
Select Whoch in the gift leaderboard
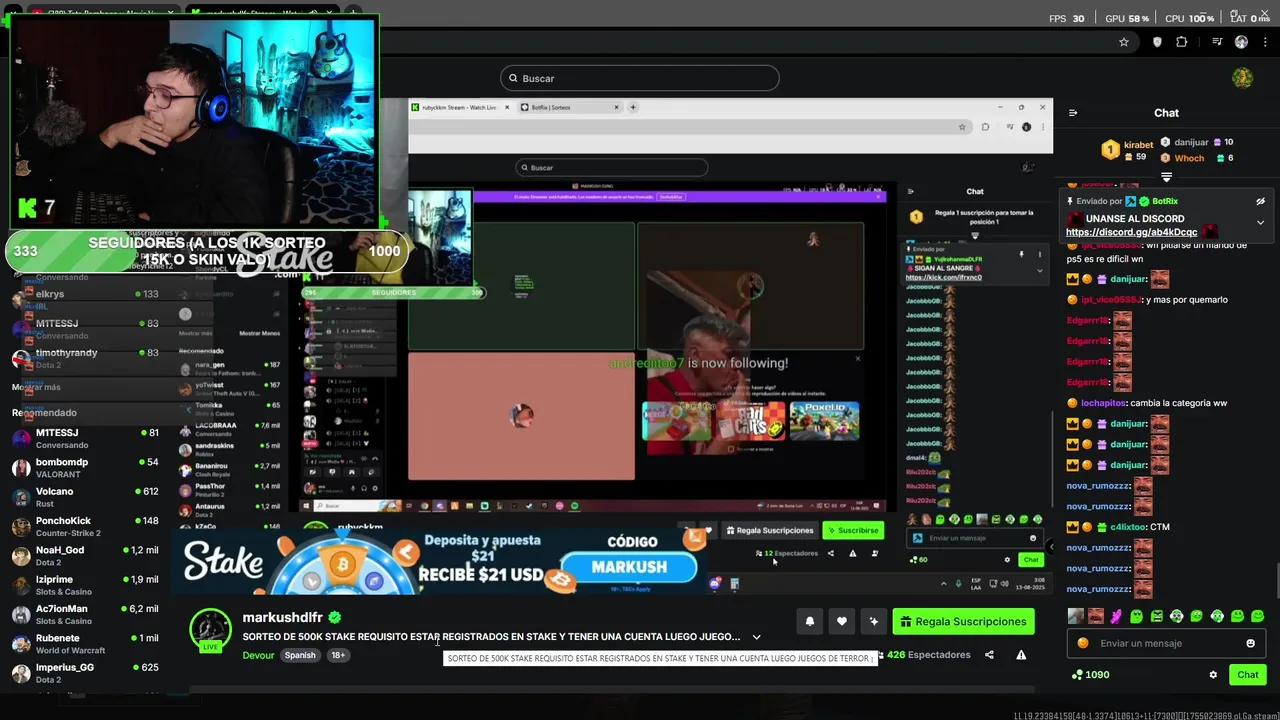click(x=1197, y=158)
